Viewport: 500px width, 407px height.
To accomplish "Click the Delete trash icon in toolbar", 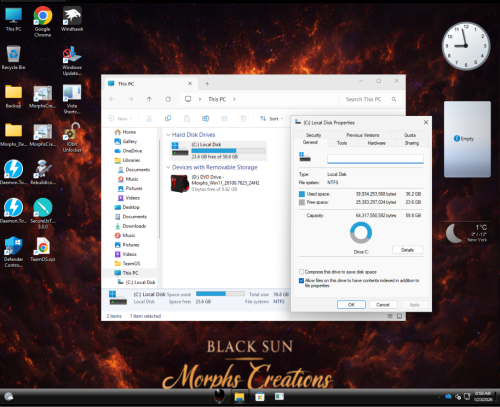I will 243,119.
